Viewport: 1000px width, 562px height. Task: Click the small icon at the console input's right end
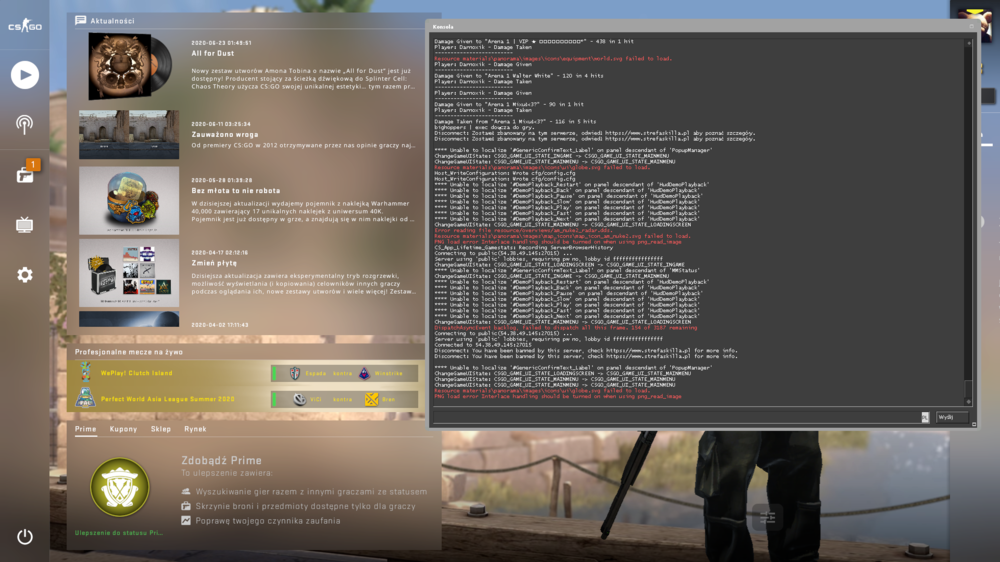point(925,417)
